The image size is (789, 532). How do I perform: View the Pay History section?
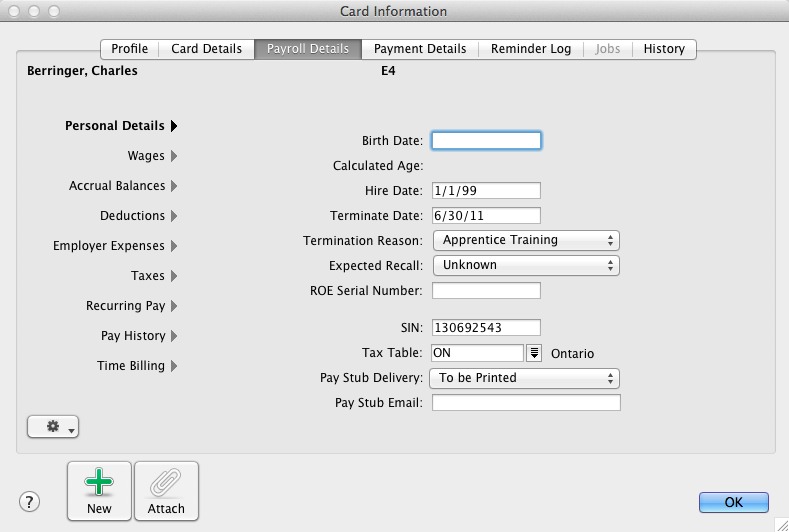click(174, 336)
